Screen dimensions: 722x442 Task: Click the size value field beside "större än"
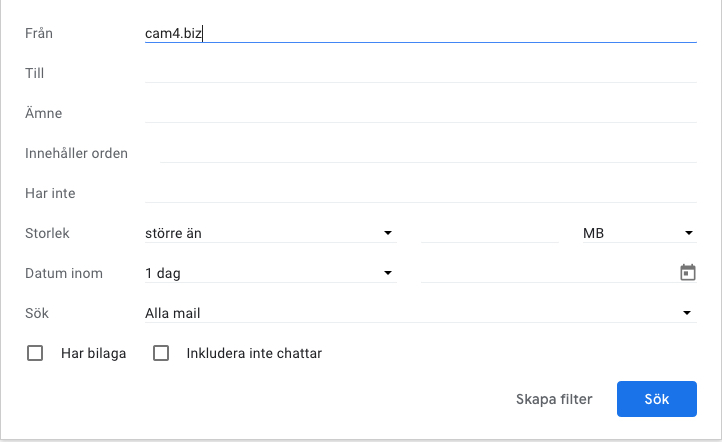[489, 233]
